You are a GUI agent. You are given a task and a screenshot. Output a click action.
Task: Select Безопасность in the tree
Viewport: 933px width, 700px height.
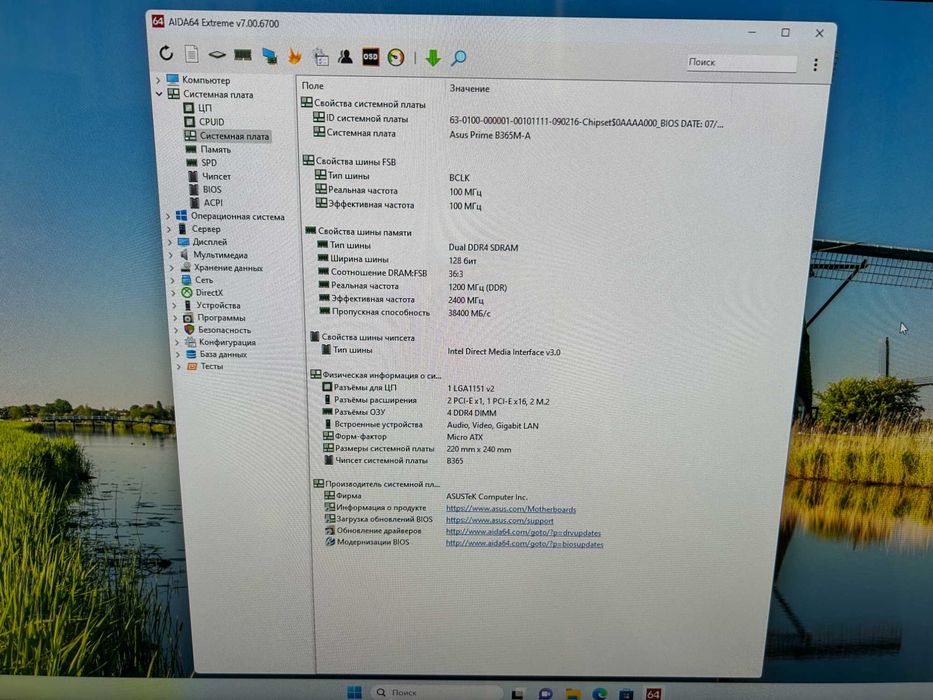224,330
